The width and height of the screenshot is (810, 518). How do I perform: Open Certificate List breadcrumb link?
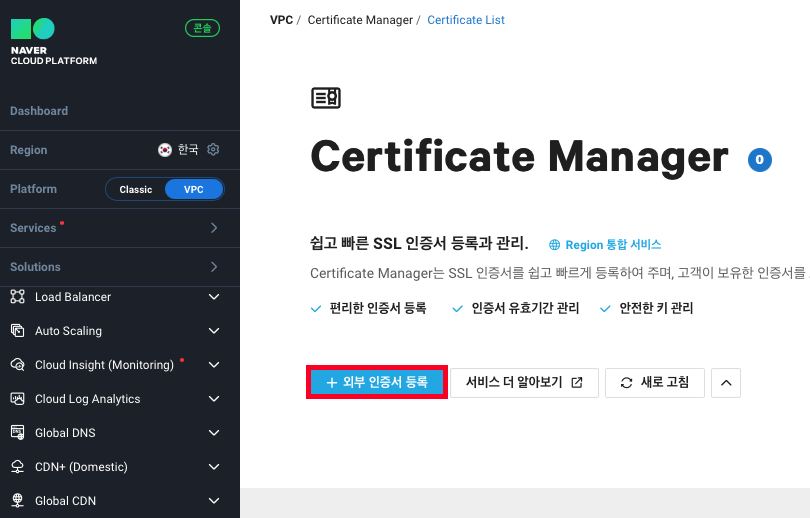[466, 20]
